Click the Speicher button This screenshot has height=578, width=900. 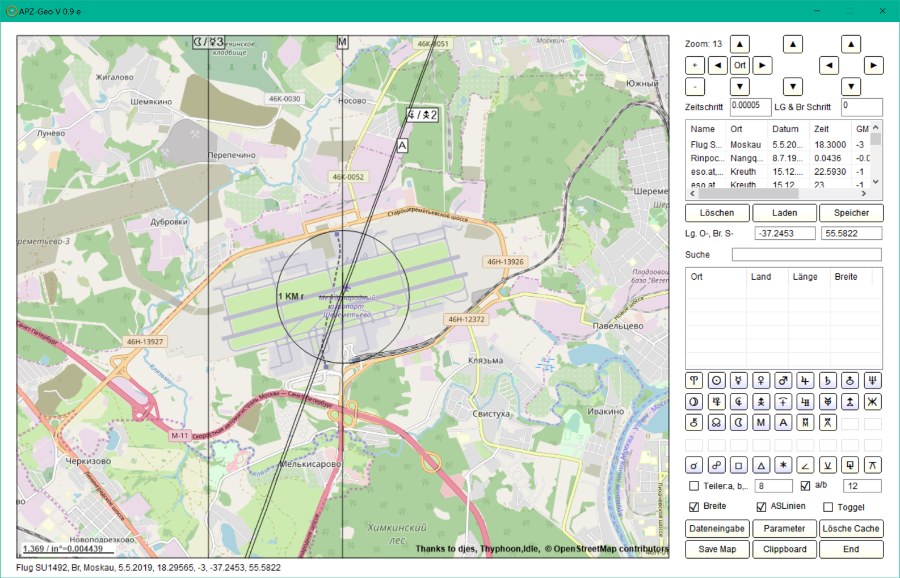[851, 213]
